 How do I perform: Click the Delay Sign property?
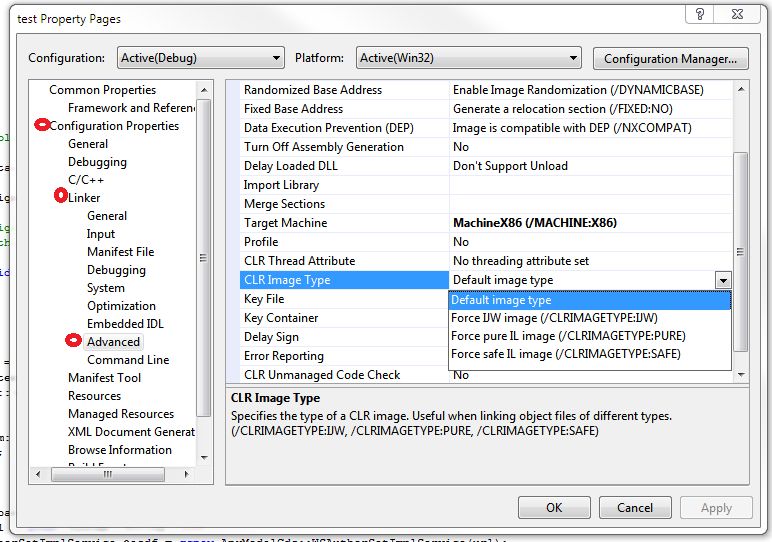tap(271, 337)
